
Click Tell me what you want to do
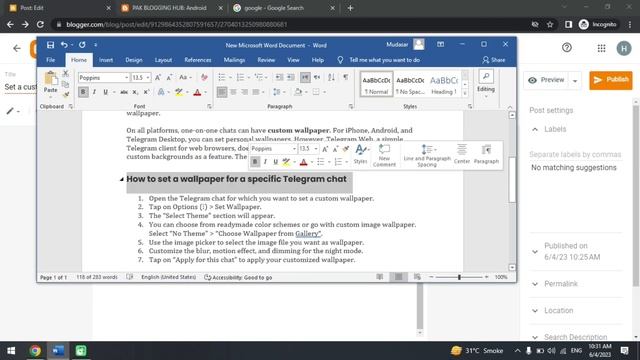click(384, 60)
